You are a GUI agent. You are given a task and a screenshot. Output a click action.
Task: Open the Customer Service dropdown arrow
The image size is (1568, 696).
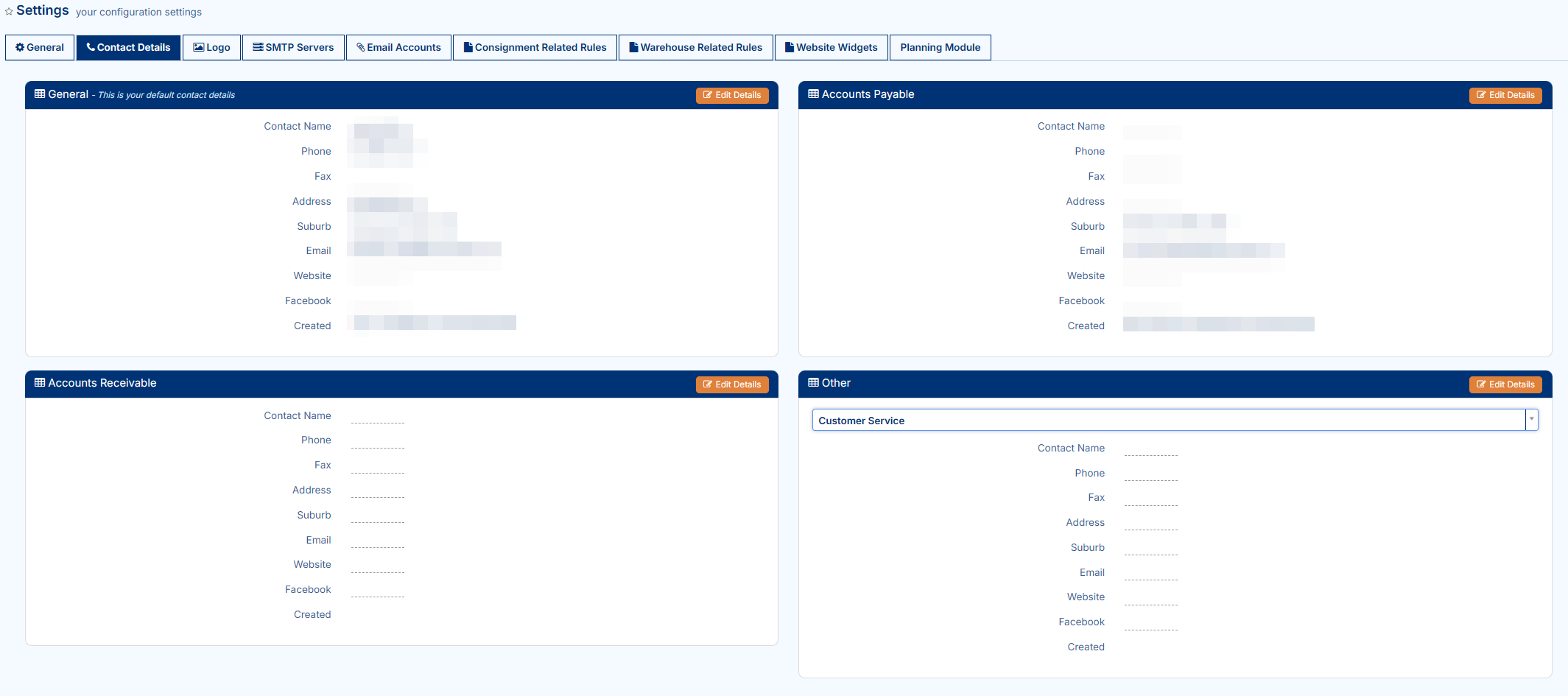coord(1531,420)
